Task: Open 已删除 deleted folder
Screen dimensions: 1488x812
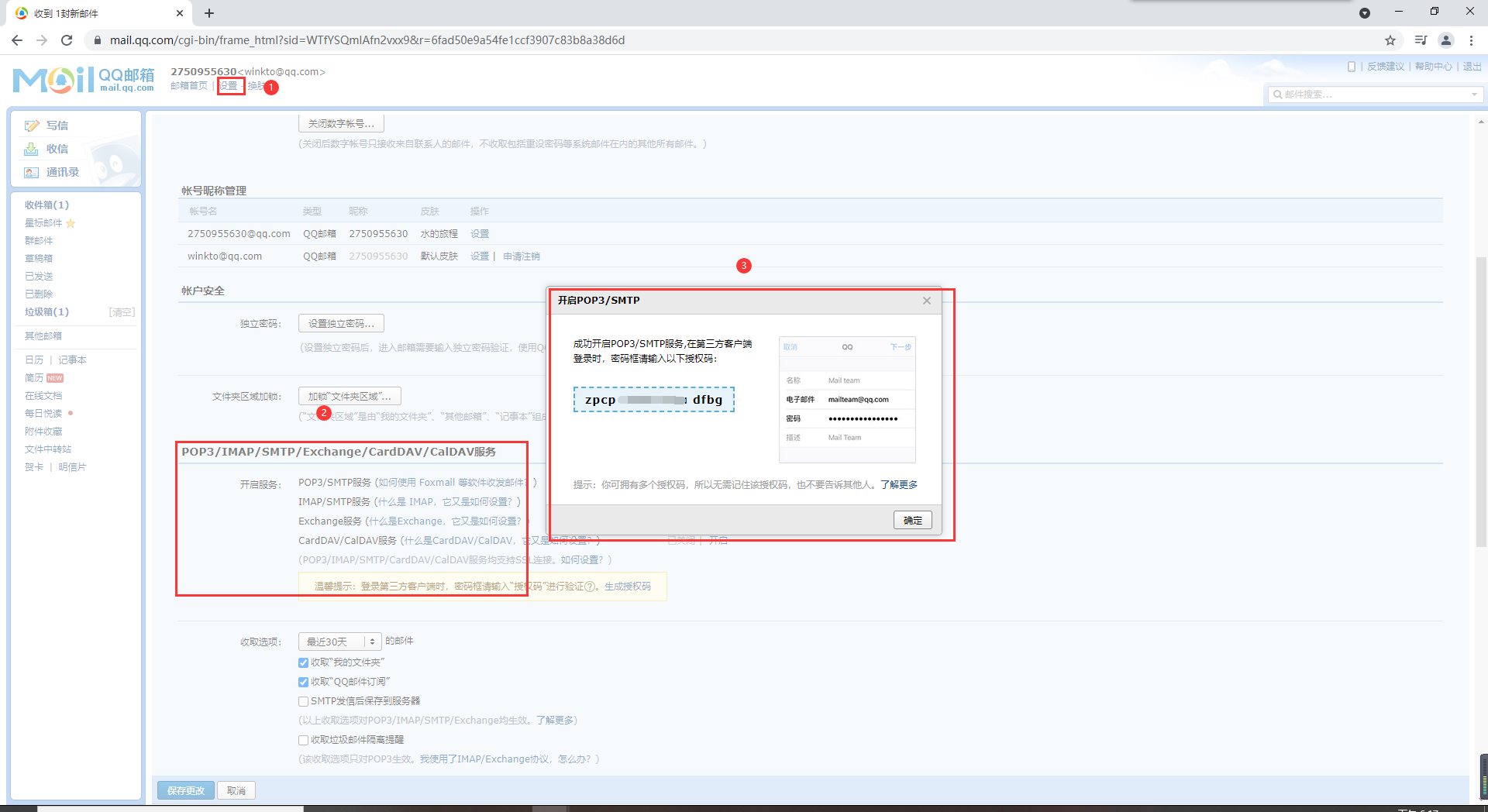Action: coord(39,294)
